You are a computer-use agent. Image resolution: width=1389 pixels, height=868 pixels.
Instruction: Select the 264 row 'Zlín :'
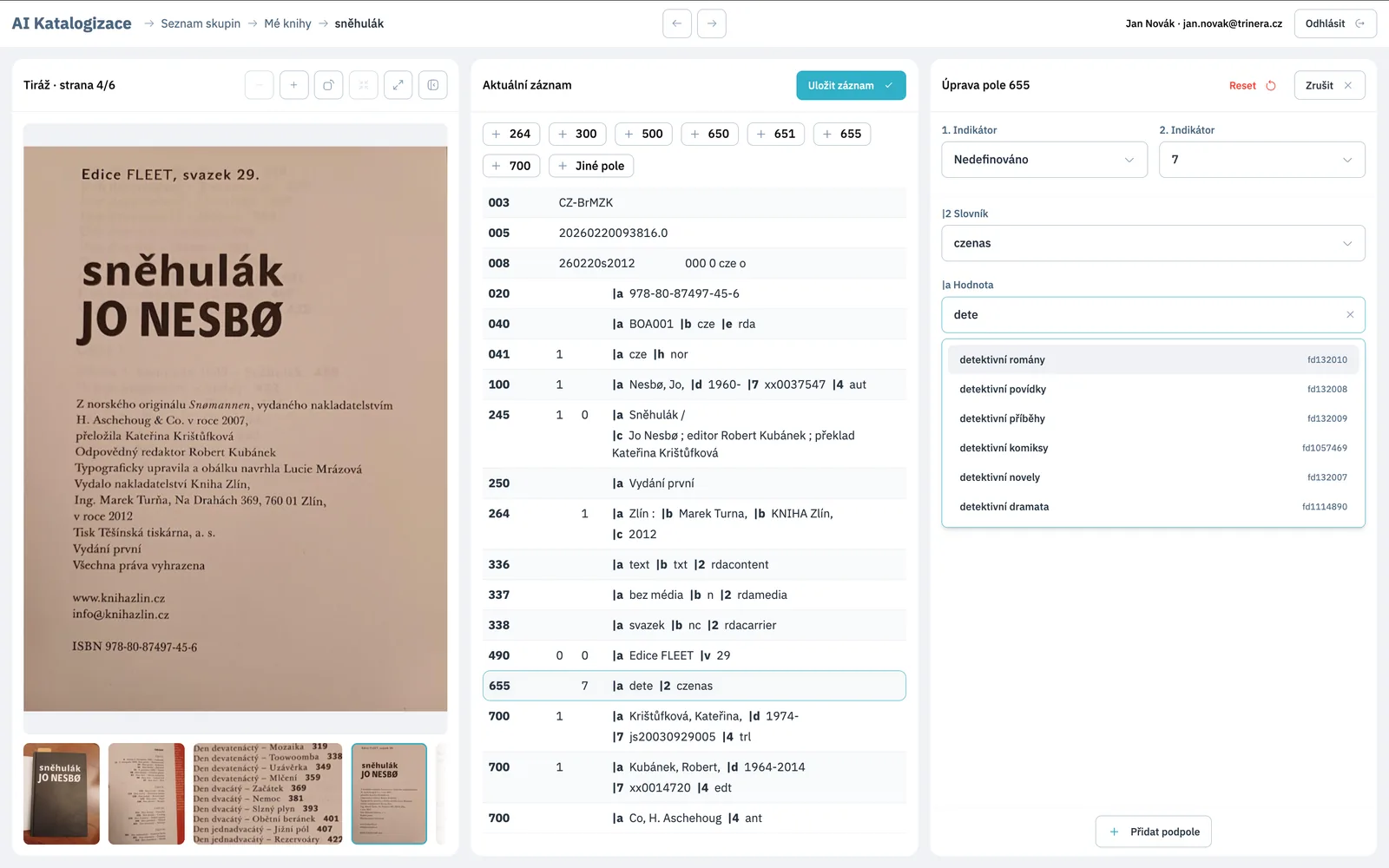coord(694,523)
